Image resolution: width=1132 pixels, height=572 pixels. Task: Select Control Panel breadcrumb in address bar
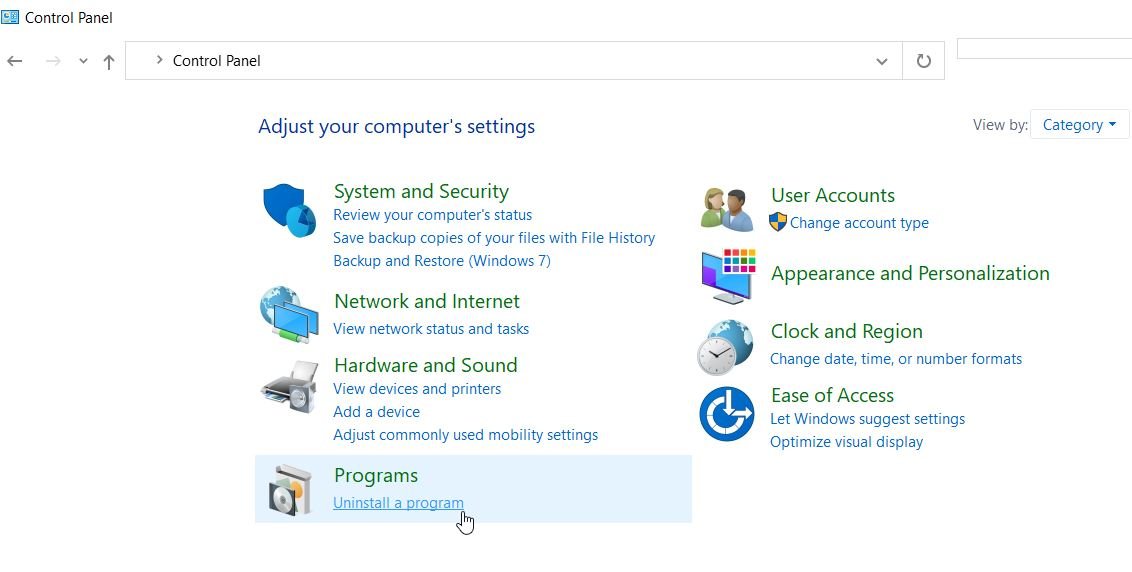[217, 61]
